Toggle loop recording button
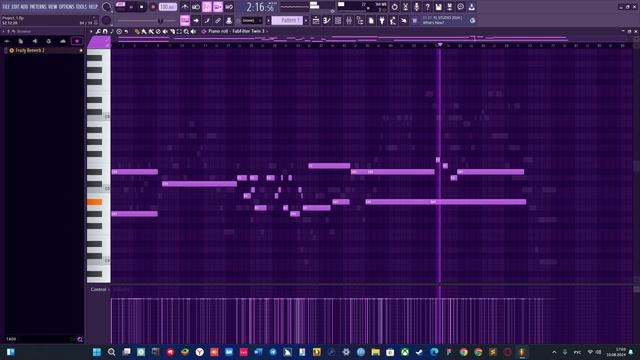This screenshot has height=360, width=640. pyautogui.click(x=229, y=7)
